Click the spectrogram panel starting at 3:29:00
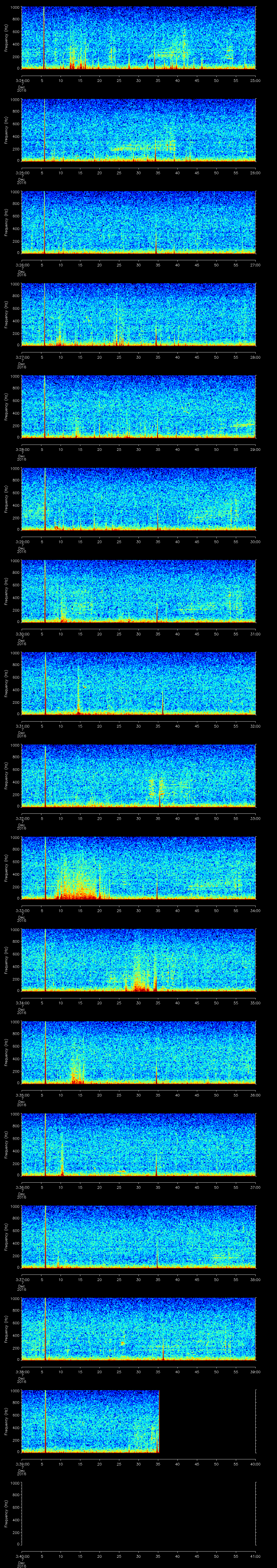 tap(138, 499)
